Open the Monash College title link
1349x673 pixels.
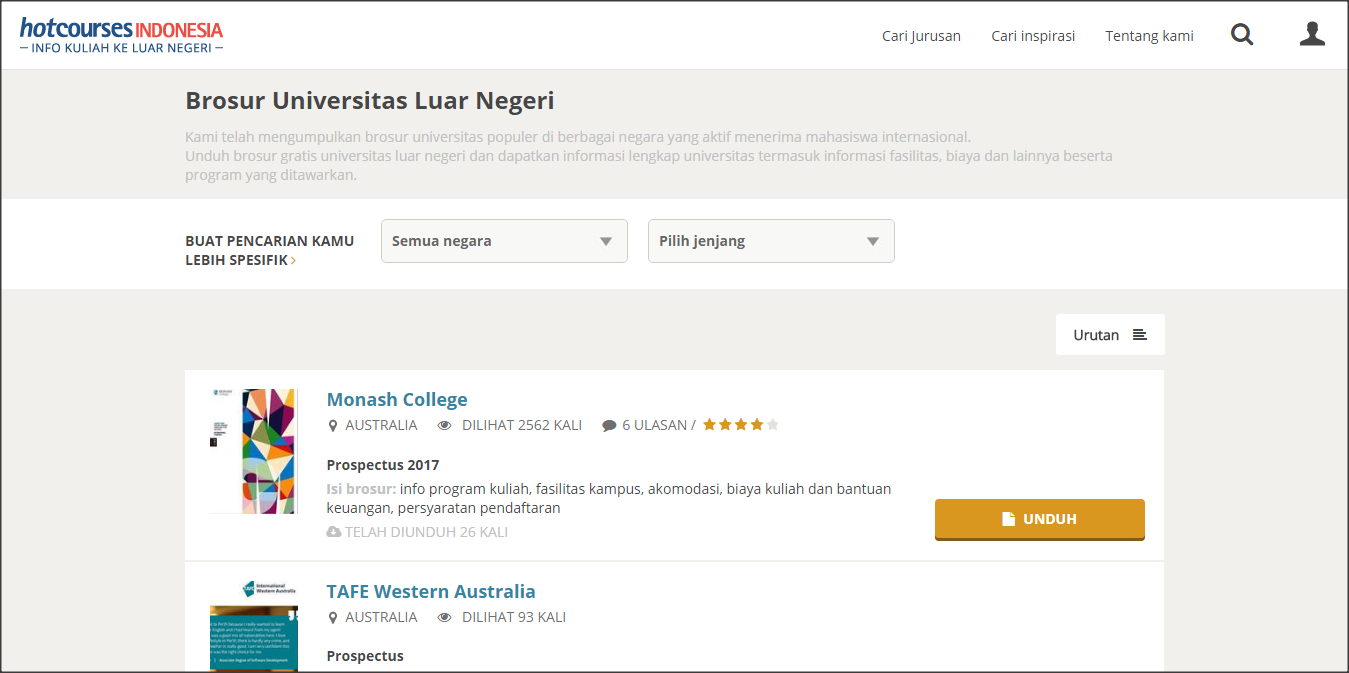coord(397,399)
